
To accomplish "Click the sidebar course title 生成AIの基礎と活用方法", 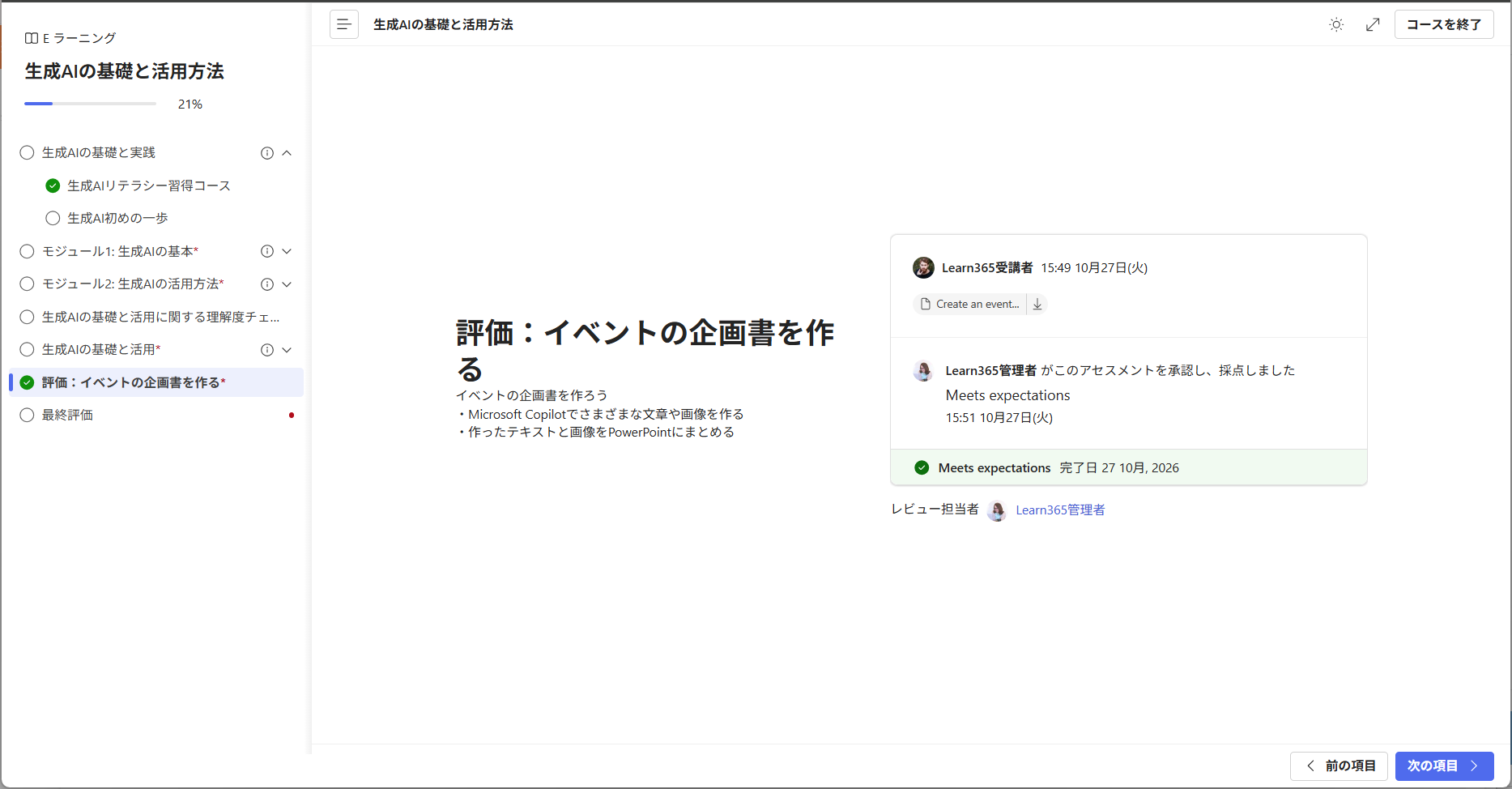I will tap(125, 71).
